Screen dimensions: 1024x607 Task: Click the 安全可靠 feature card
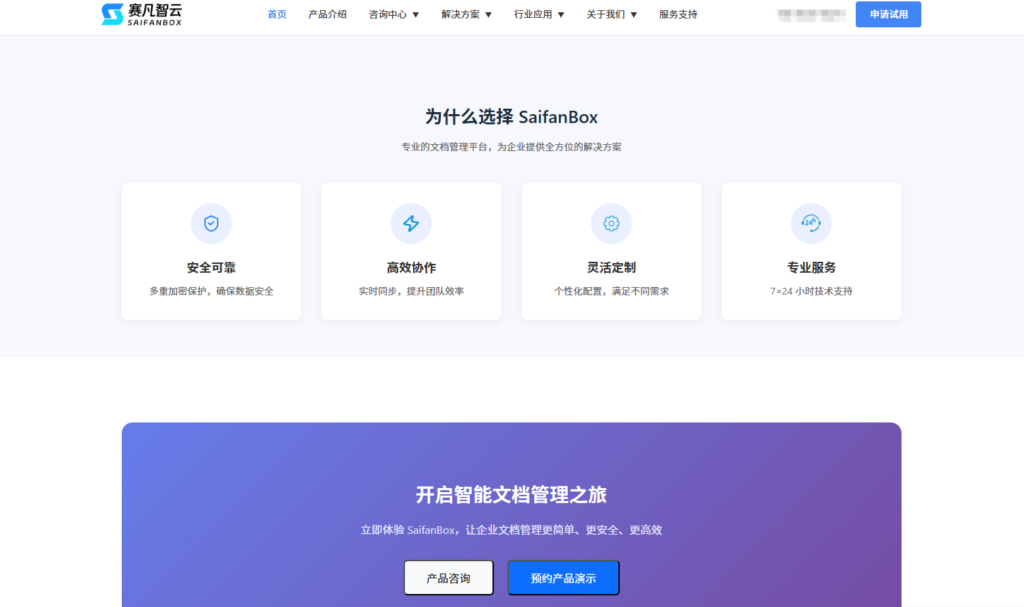click(211, 250)
